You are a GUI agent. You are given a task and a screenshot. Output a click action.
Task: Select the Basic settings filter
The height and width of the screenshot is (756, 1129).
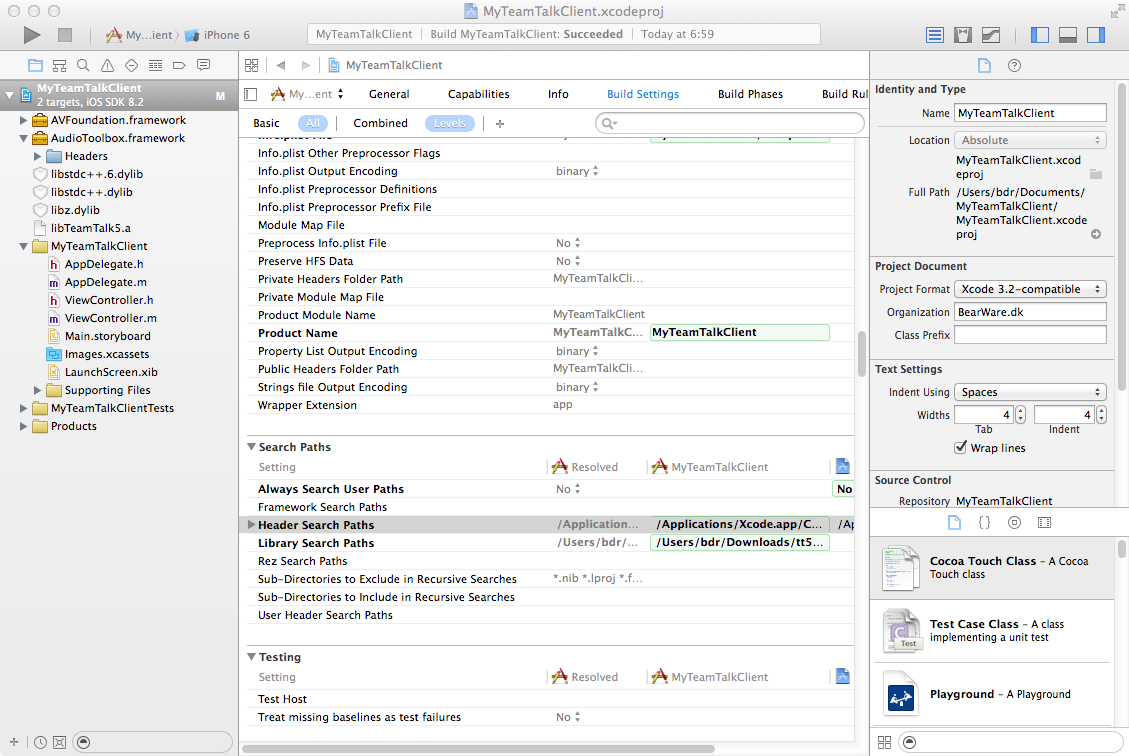266,123
